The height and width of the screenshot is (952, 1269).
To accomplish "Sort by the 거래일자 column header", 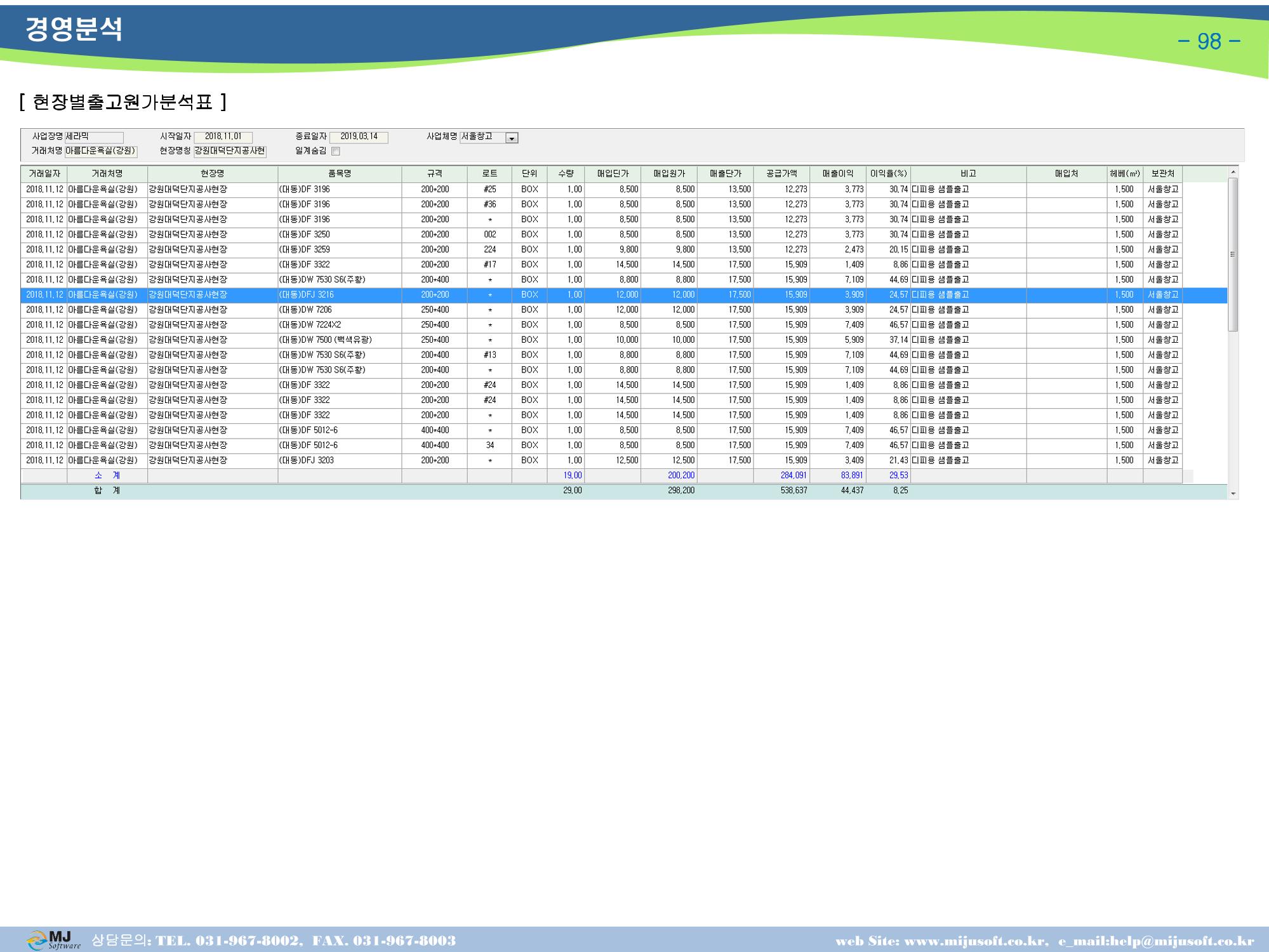I will tap(44, 174).
